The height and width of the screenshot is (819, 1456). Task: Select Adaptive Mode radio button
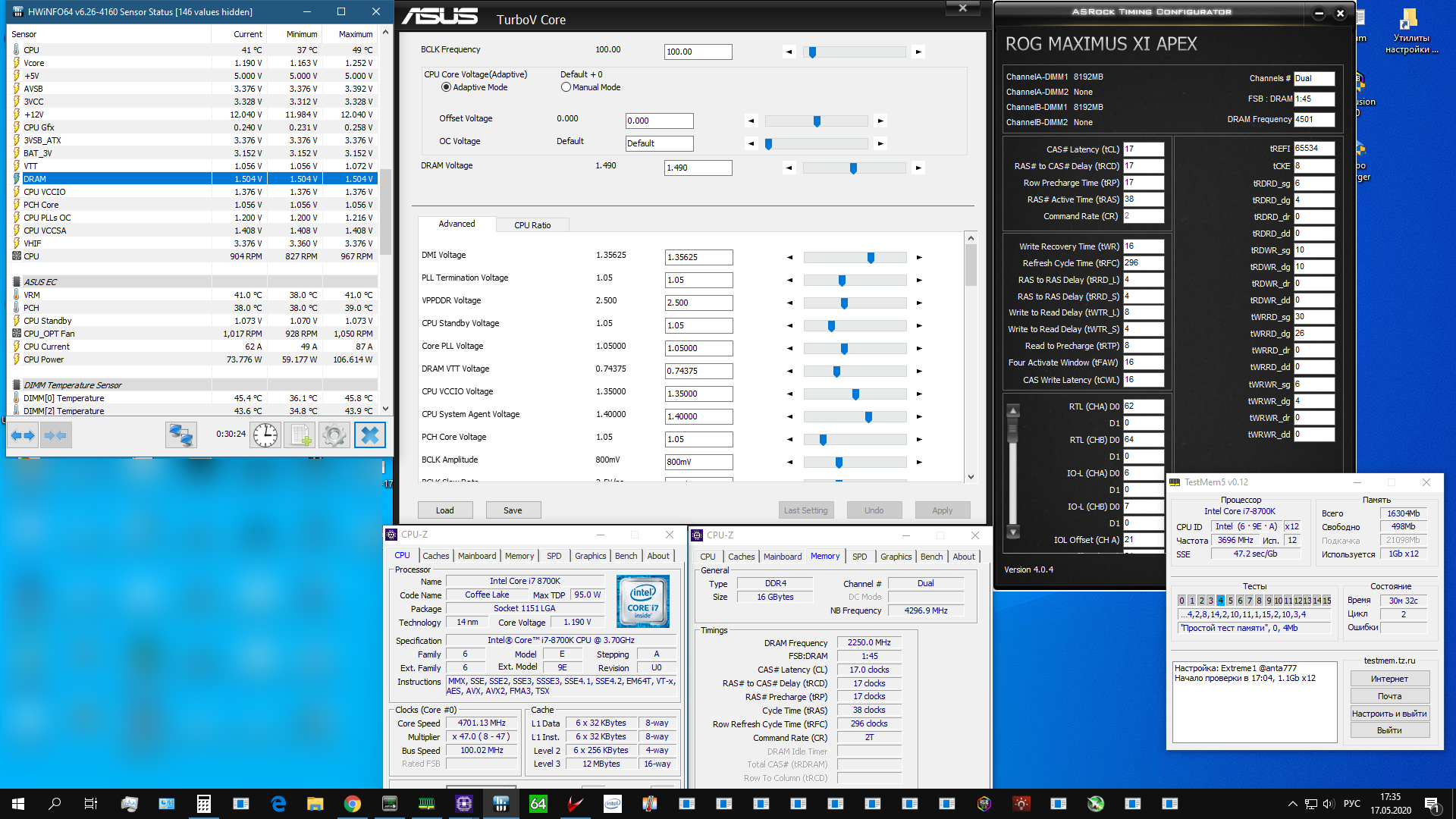(x=446, y=87)
